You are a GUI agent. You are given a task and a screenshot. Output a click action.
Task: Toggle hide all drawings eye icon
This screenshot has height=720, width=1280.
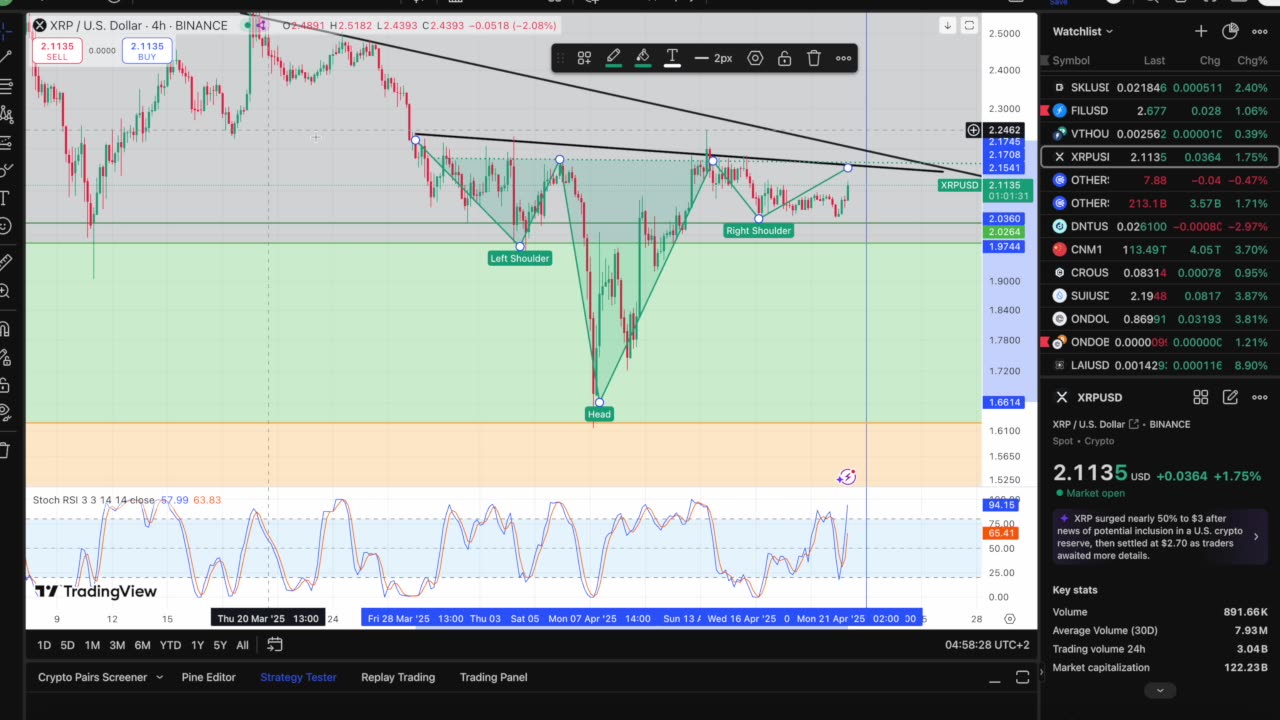6,413
